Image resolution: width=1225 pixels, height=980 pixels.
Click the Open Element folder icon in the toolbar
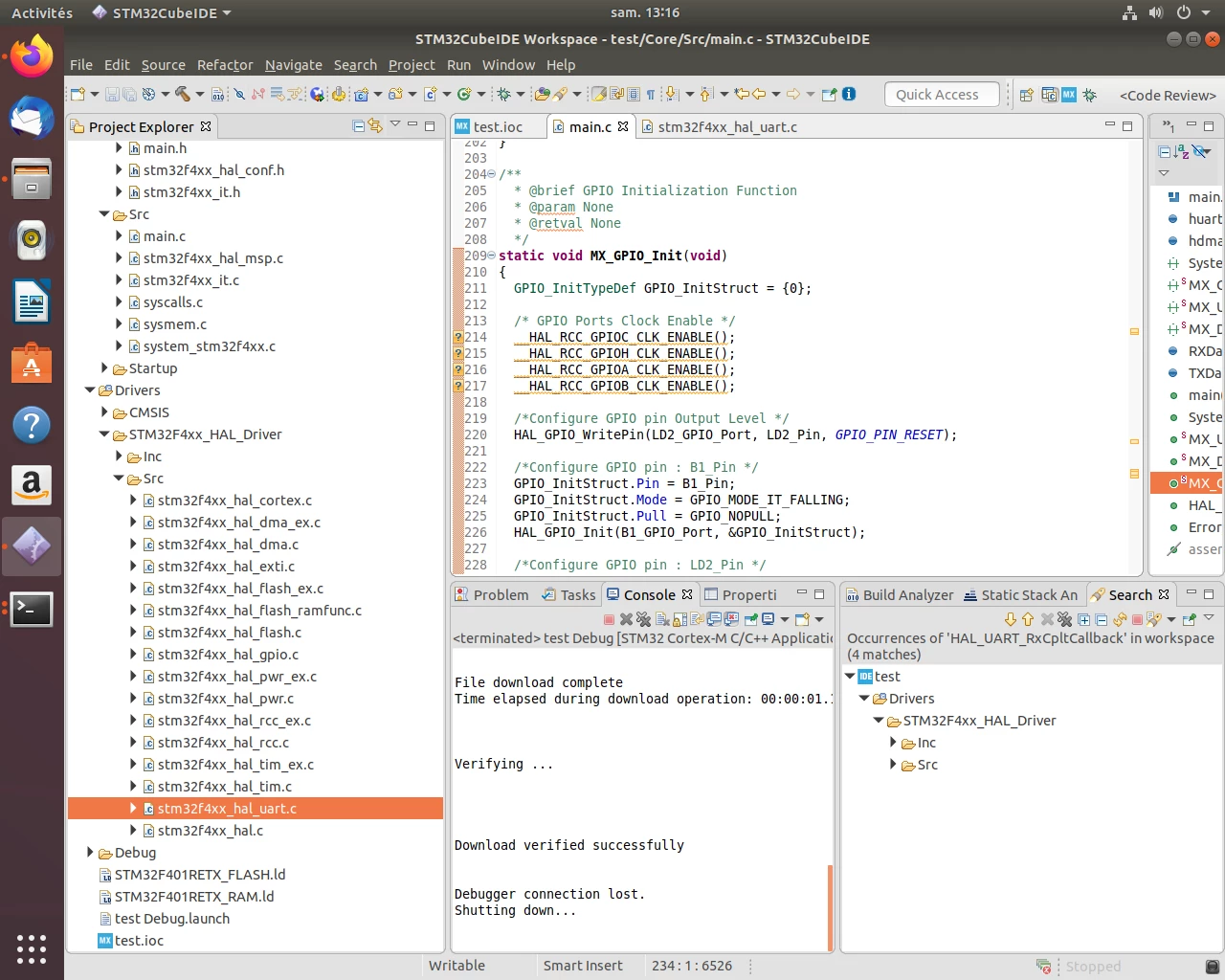(542, 94)
